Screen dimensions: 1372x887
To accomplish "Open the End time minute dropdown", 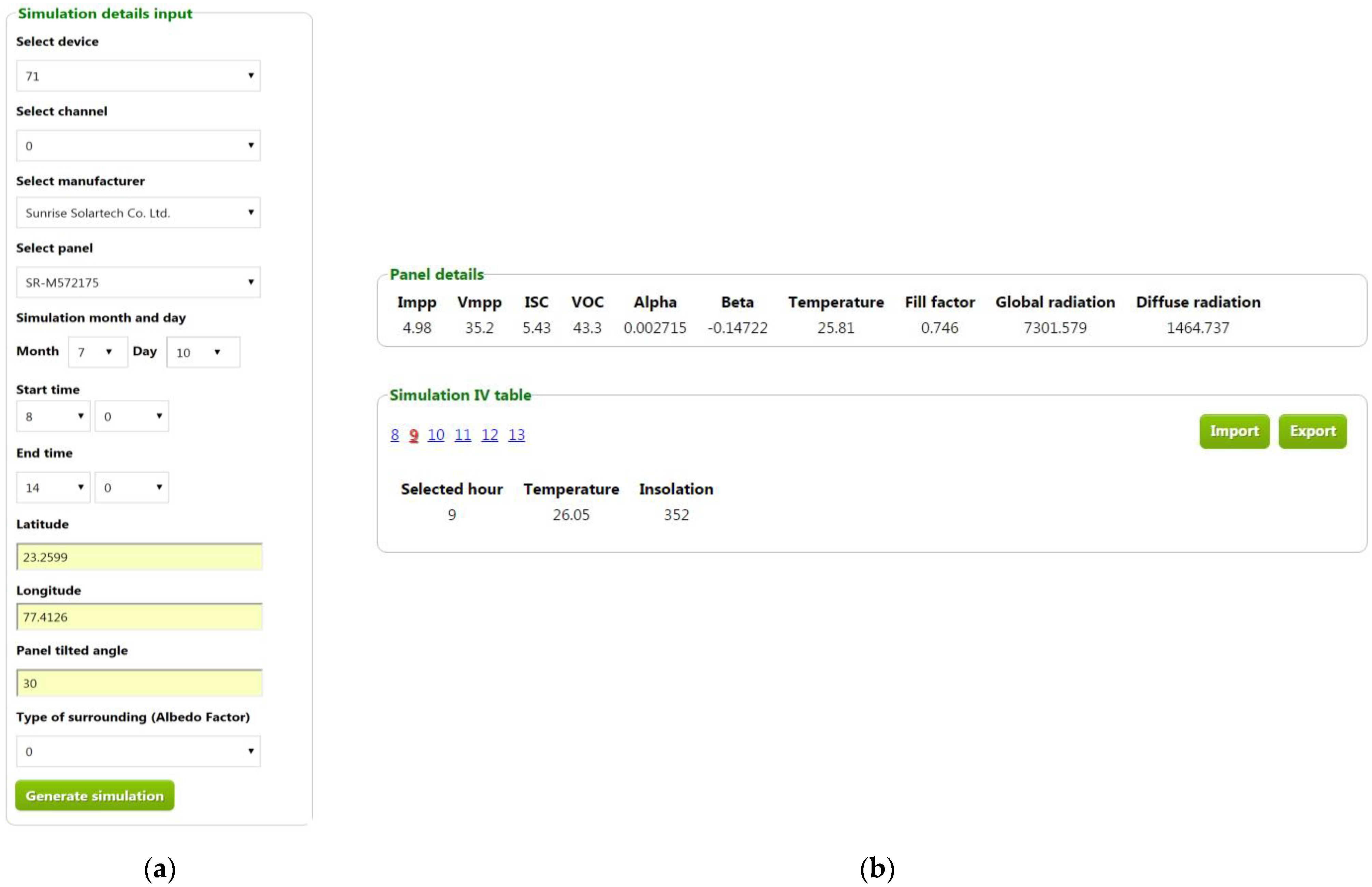I will coord(131,487).
